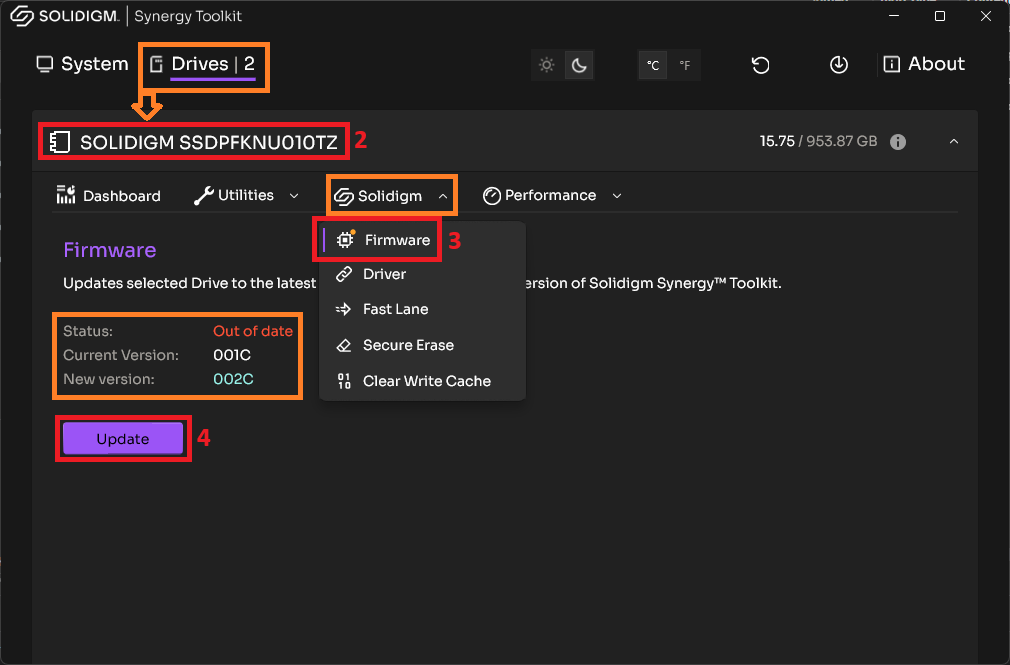Screen dimensions: 1010x665
Task: Click the Driver link icon
Action: click(x=344, y=274)
